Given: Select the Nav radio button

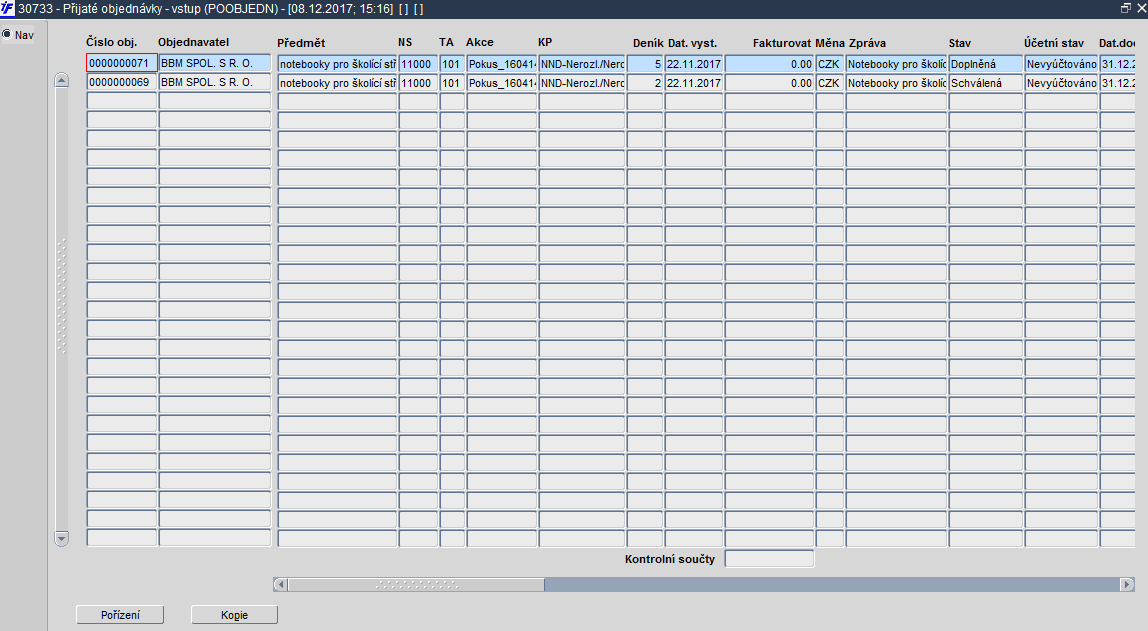Looking at the screenshot, I should coord(7,34).
